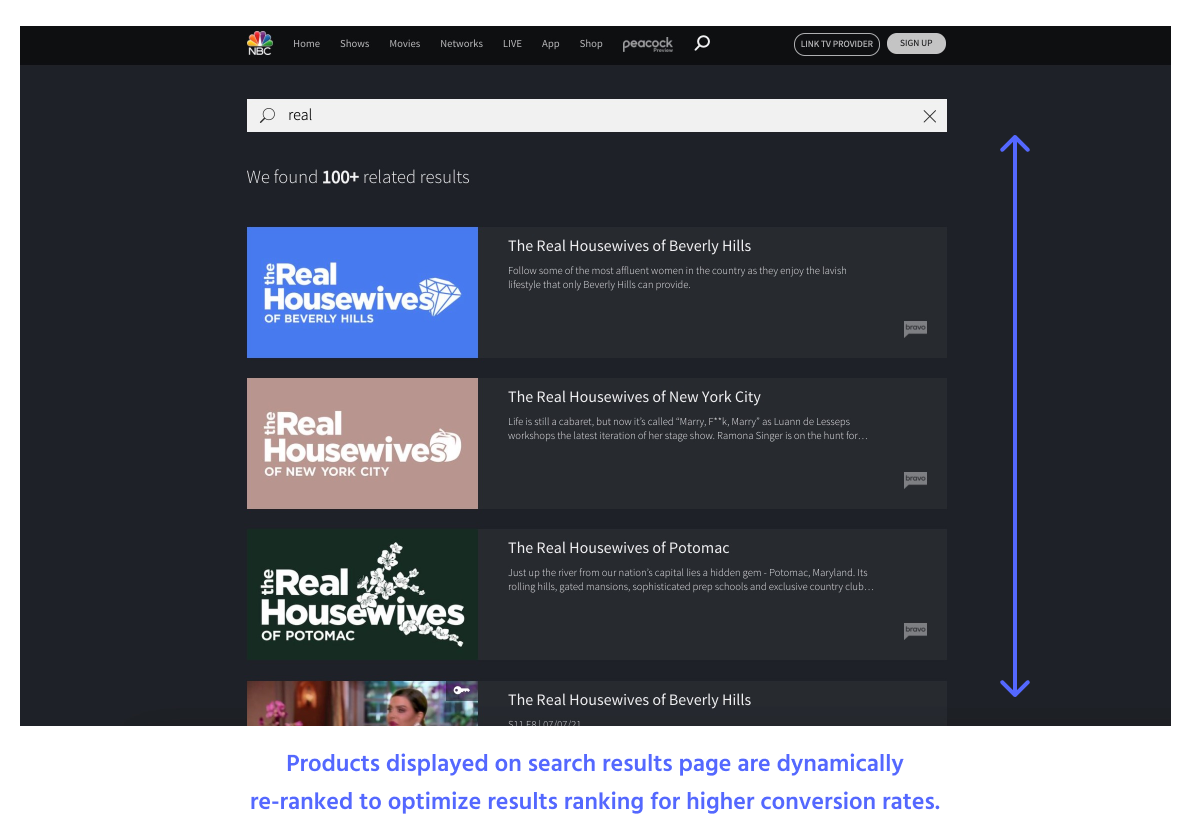Visit the Shop nav link
This screenshot has width=1192, height=840.
click(x=591, y=44)
